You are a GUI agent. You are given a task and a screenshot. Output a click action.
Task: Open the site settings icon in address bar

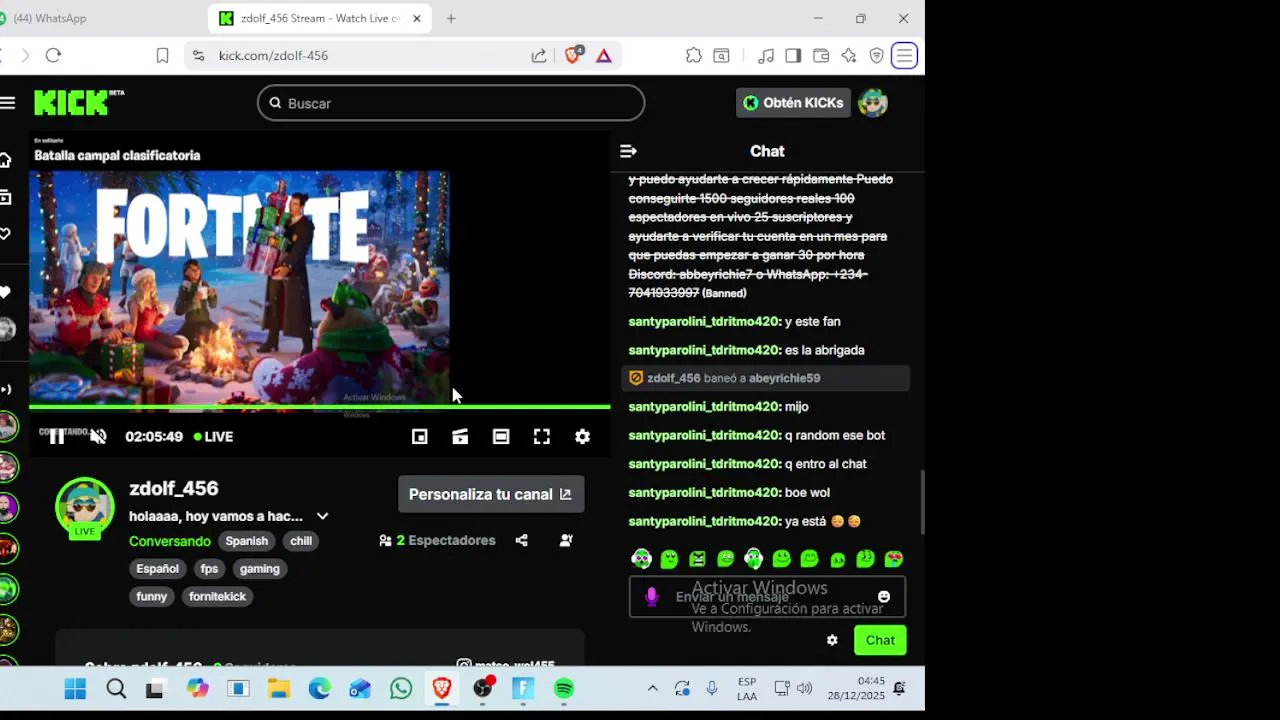(198, 56)
